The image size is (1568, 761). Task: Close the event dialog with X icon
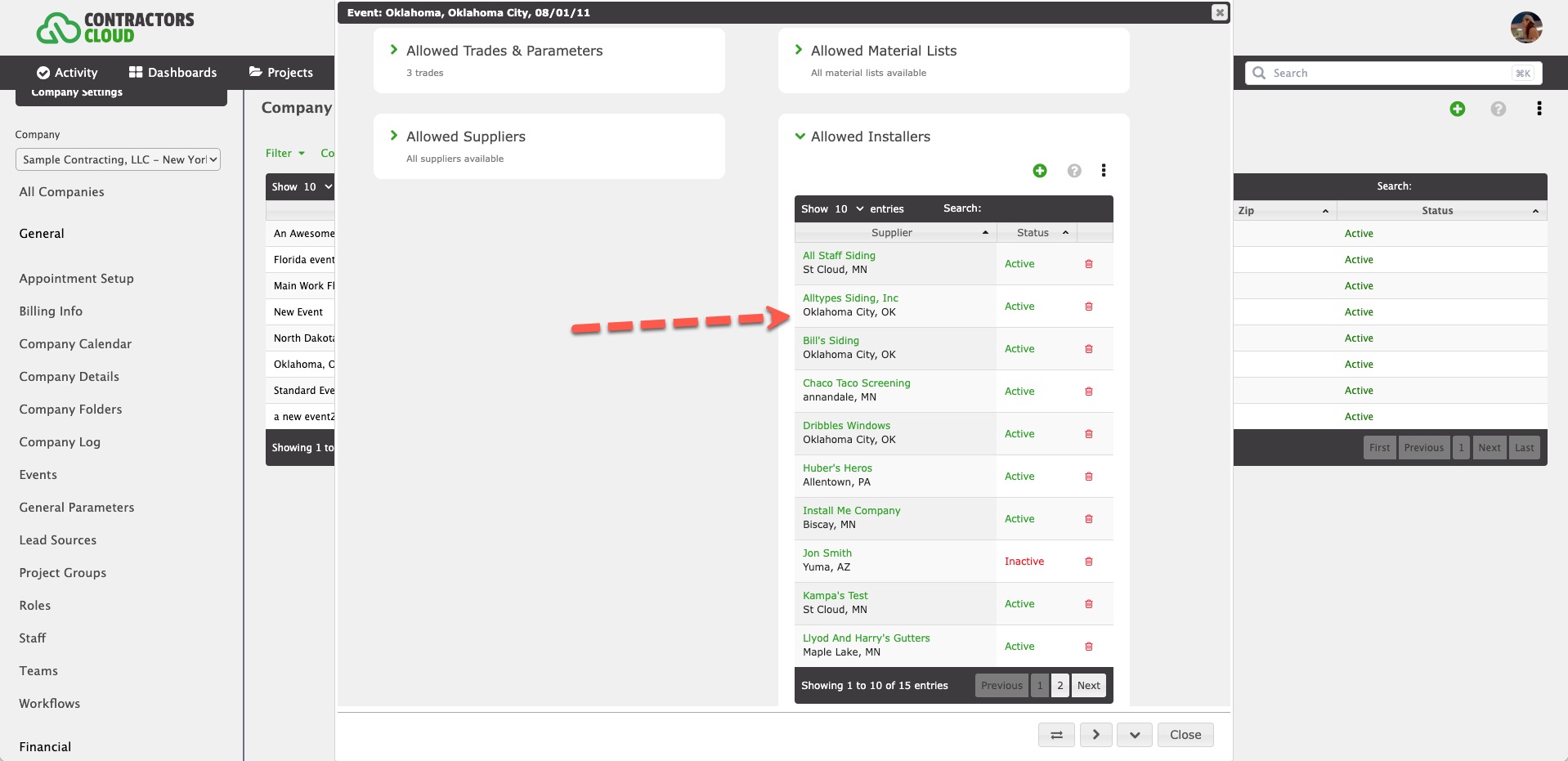(1219, 12)
